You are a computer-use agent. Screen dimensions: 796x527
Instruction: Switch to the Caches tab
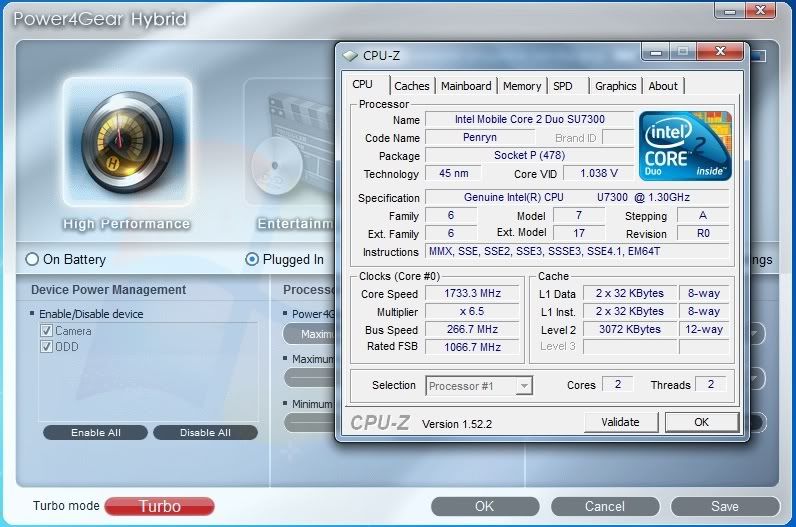click(x=411, y=86)
